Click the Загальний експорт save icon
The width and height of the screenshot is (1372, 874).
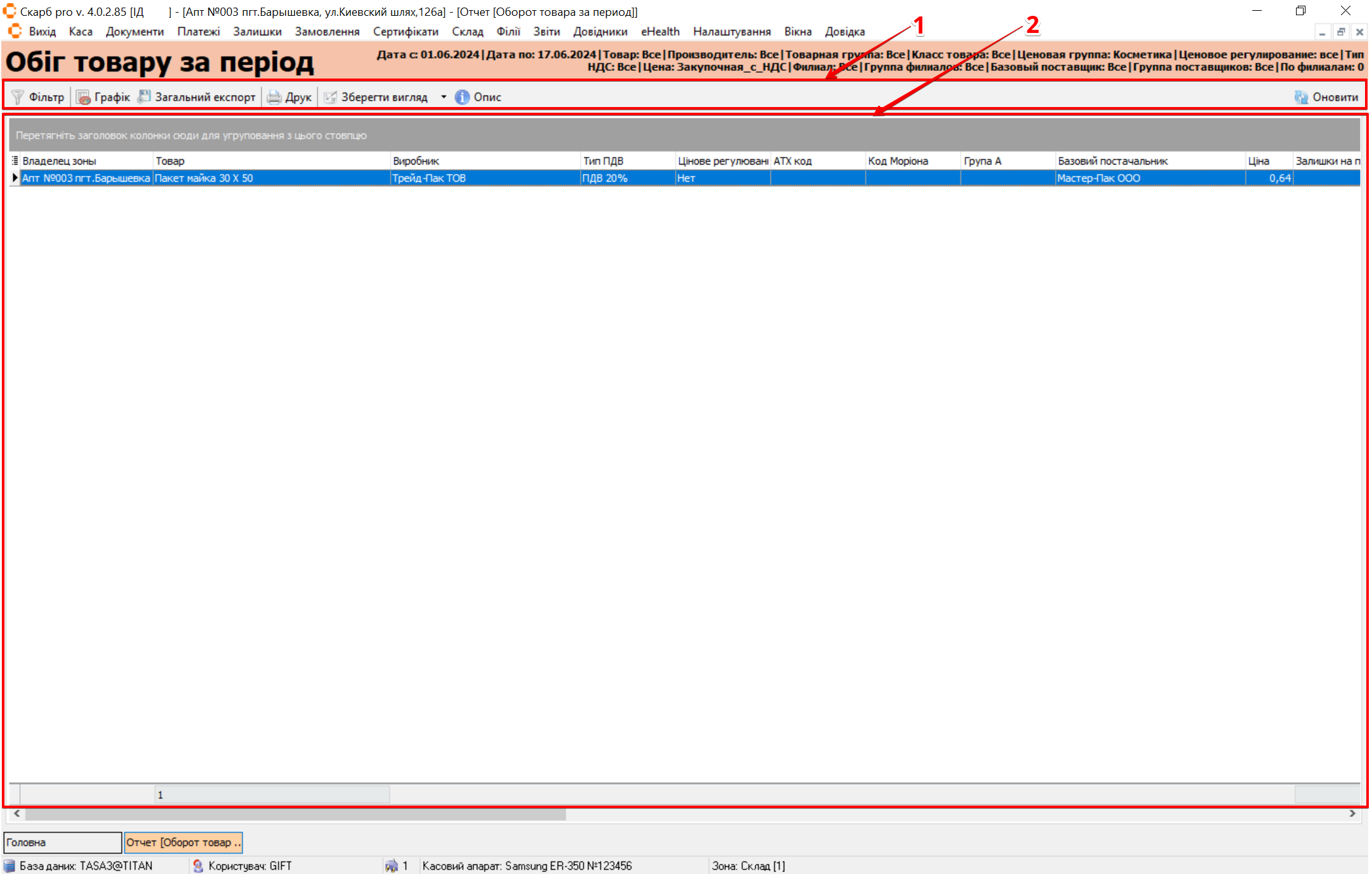pos(144,97)
